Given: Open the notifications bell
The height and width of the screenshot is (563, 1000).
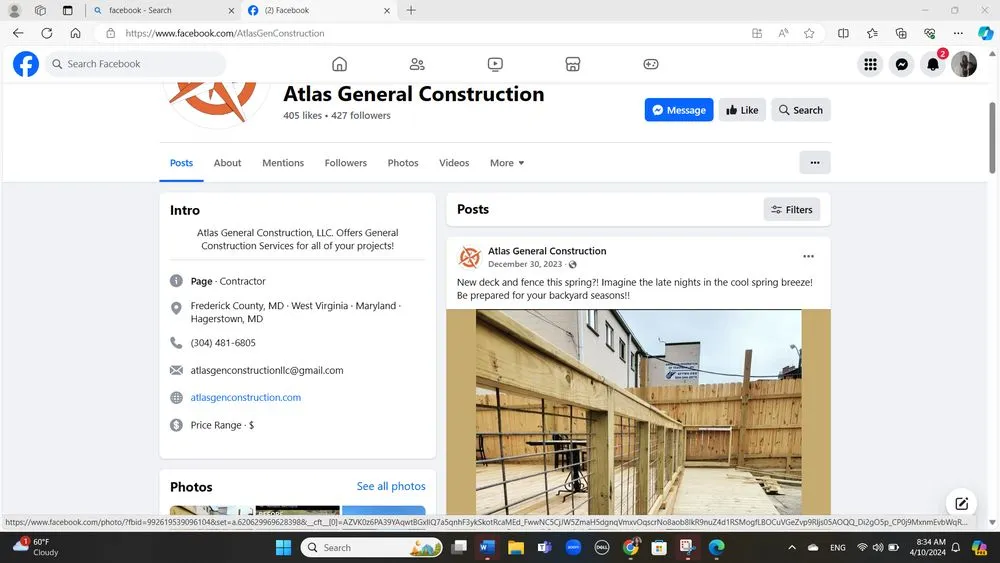Looking at the screenshot, I should 932,64.
